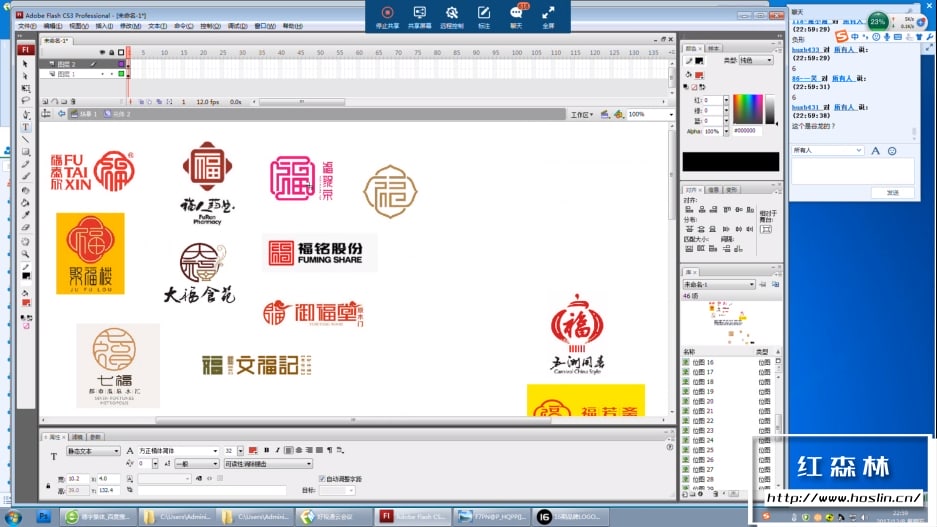Click the brightness slider in color panel
937x527 pixels.
click(x=770, y=109)
